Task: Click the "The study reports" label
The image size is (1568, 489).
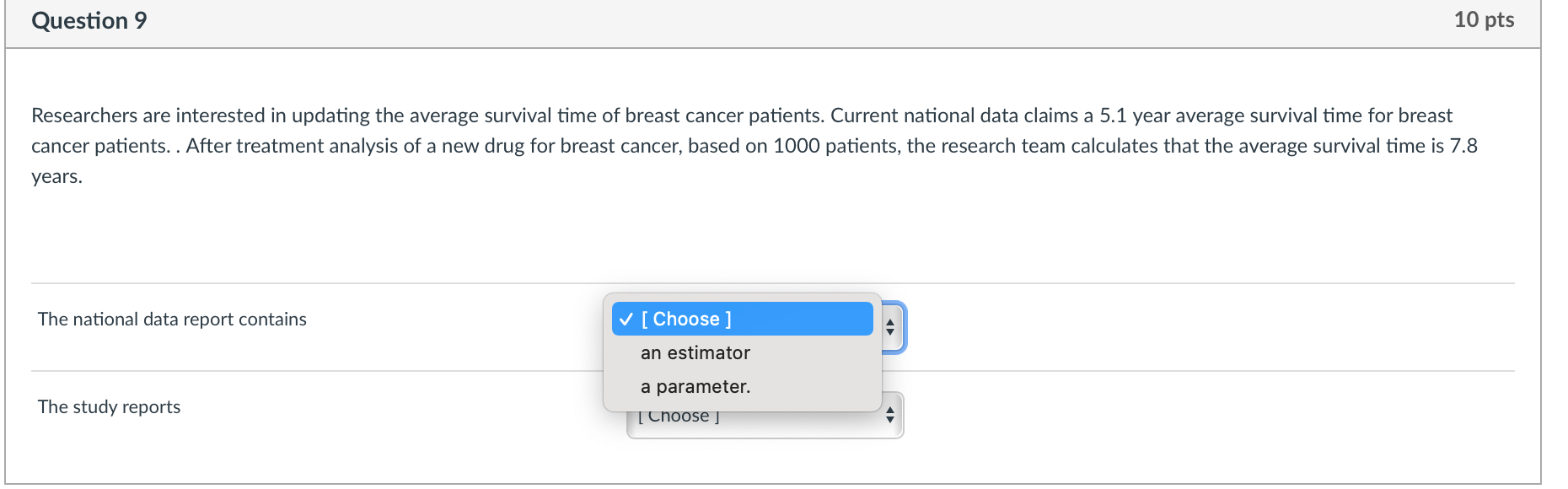Action: (109, 407)
